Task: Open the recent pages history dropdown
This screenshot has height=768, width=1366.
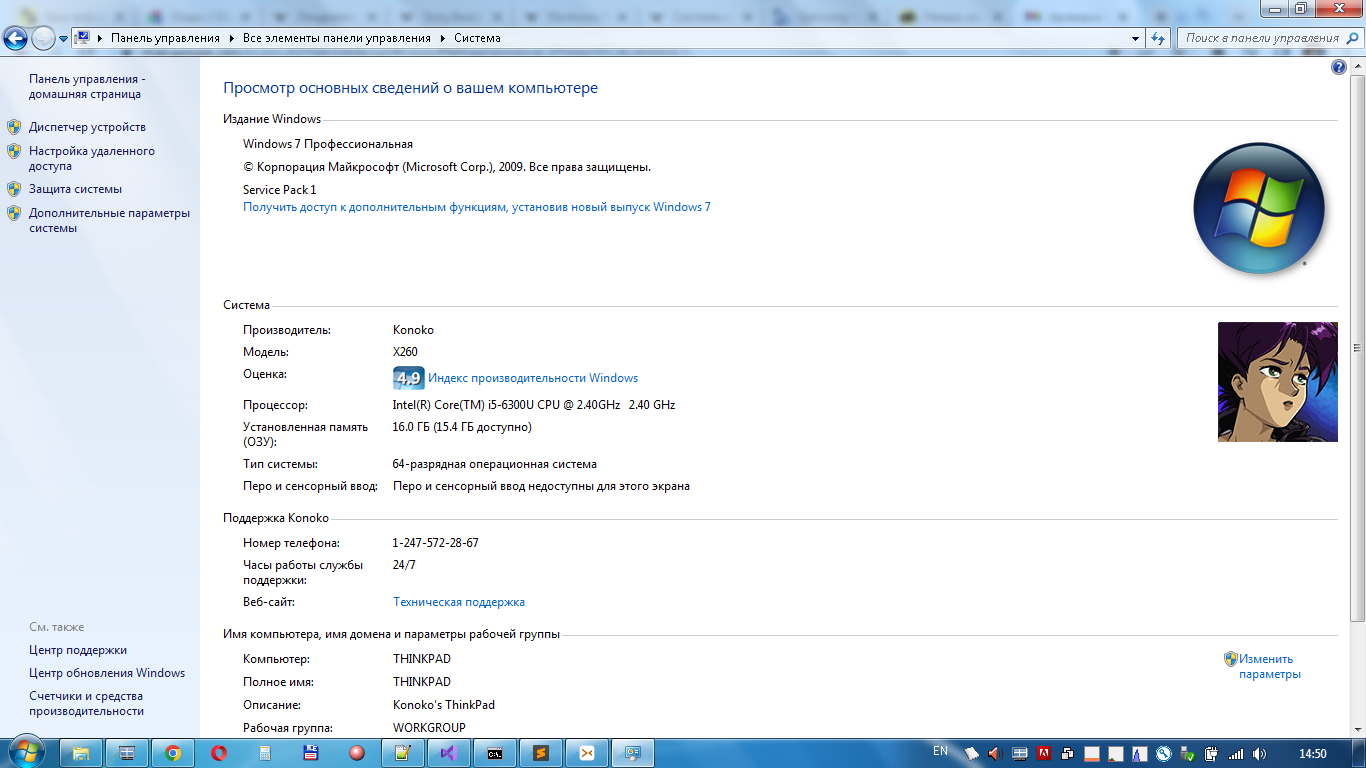Action: pyautogui.click(x=64, y=38)
